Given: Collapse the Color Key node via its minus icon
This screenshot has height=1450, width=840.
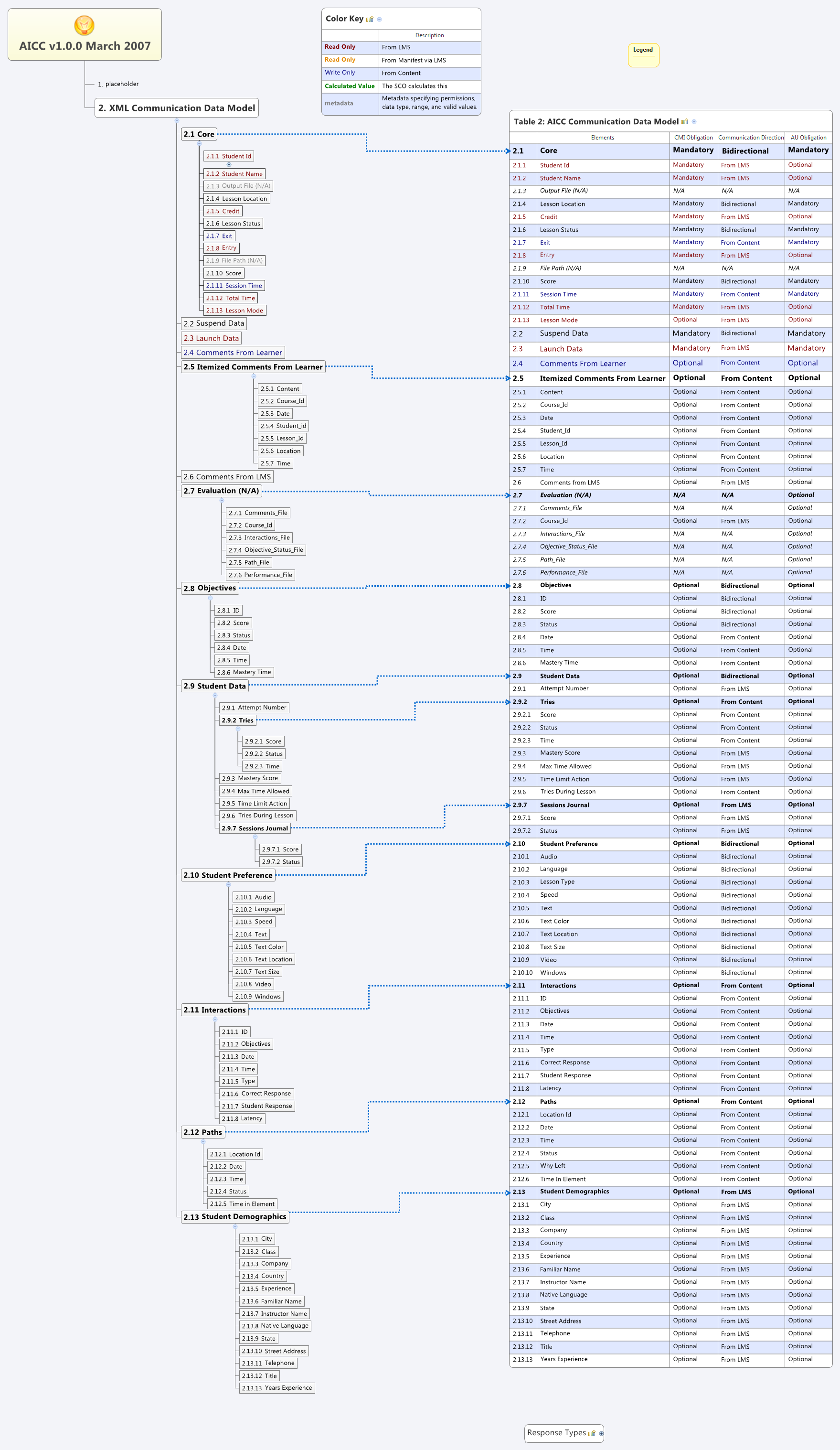Looking at the screenshot, I should pyautogui.click(x=379, y=19).
